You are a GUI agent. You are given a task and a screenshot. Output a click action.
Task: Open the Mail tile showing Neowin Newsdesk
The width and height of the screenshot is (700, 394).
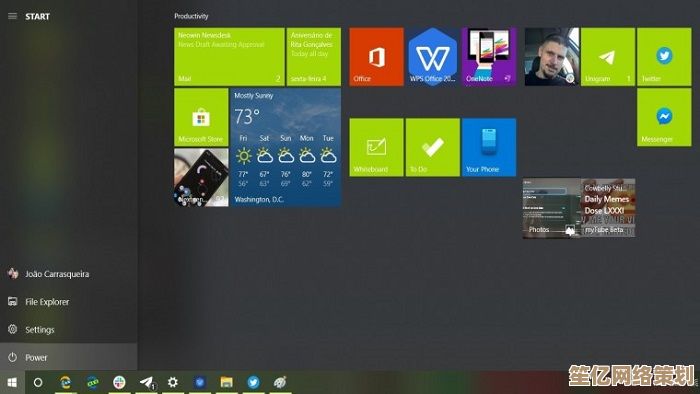(229, 57)
